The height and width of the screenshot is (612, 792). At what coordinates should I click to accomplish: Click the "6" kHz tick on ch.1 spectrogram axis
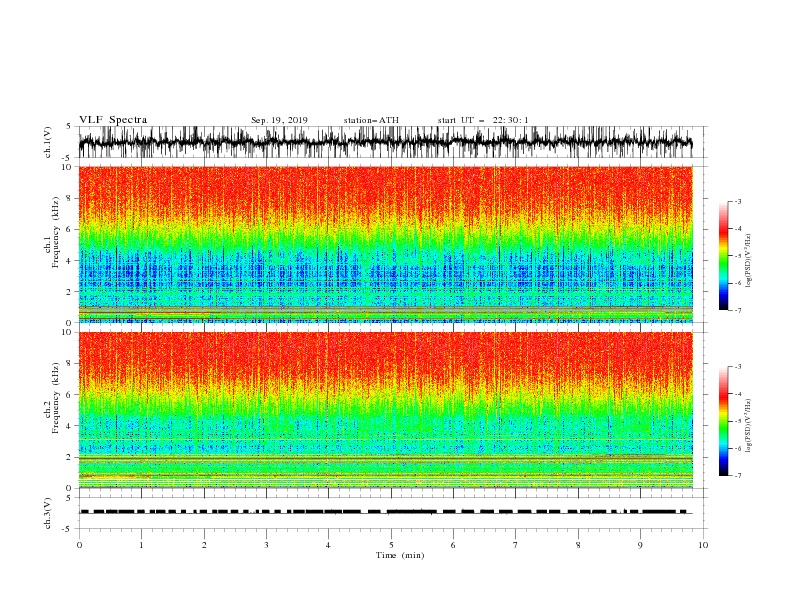[70, 230]
